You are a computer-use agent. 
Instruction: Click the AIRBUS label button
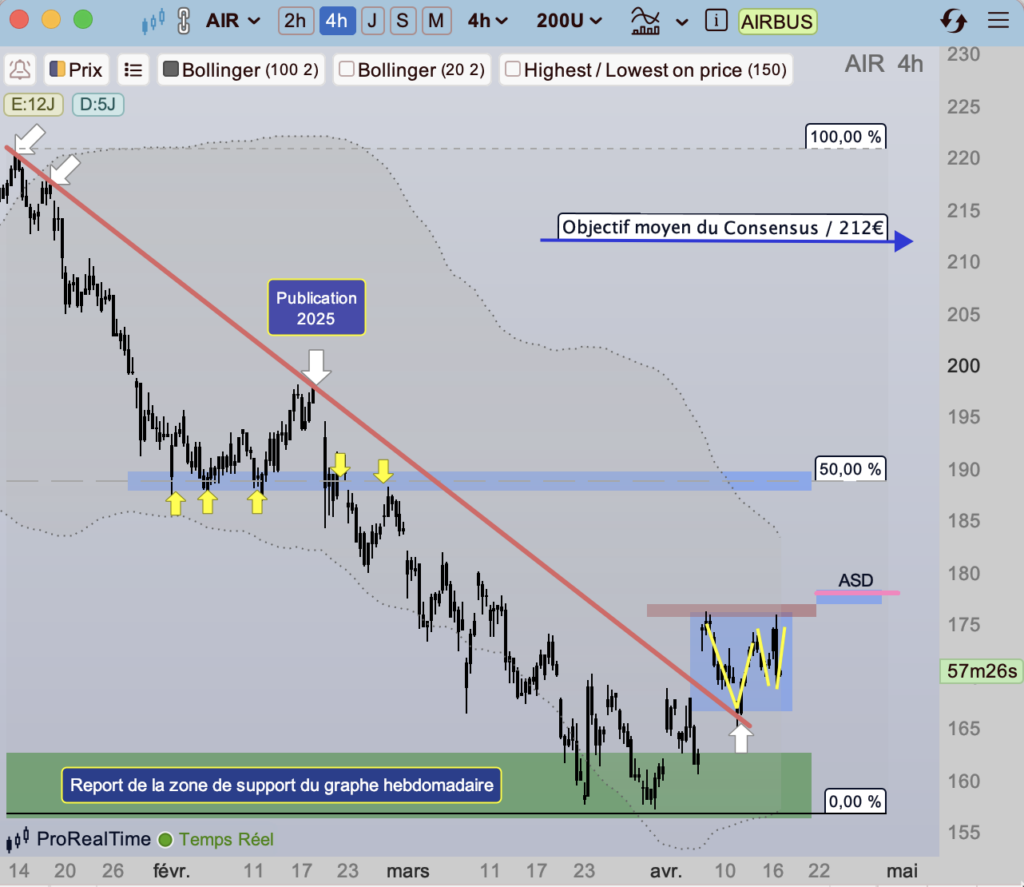776,20
